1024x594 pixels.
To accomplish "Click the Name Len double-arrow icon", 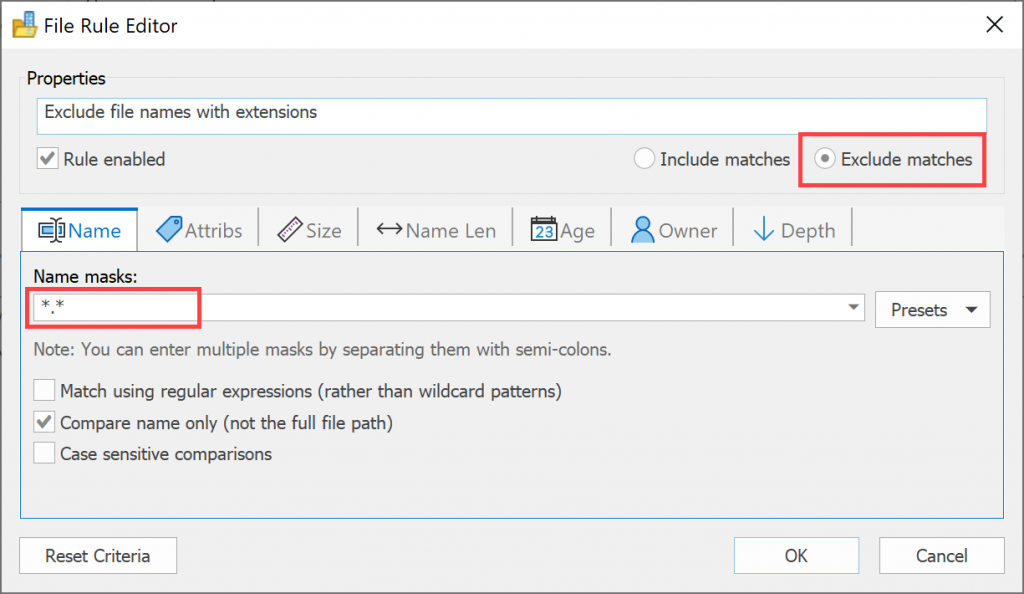I will 389,229.
